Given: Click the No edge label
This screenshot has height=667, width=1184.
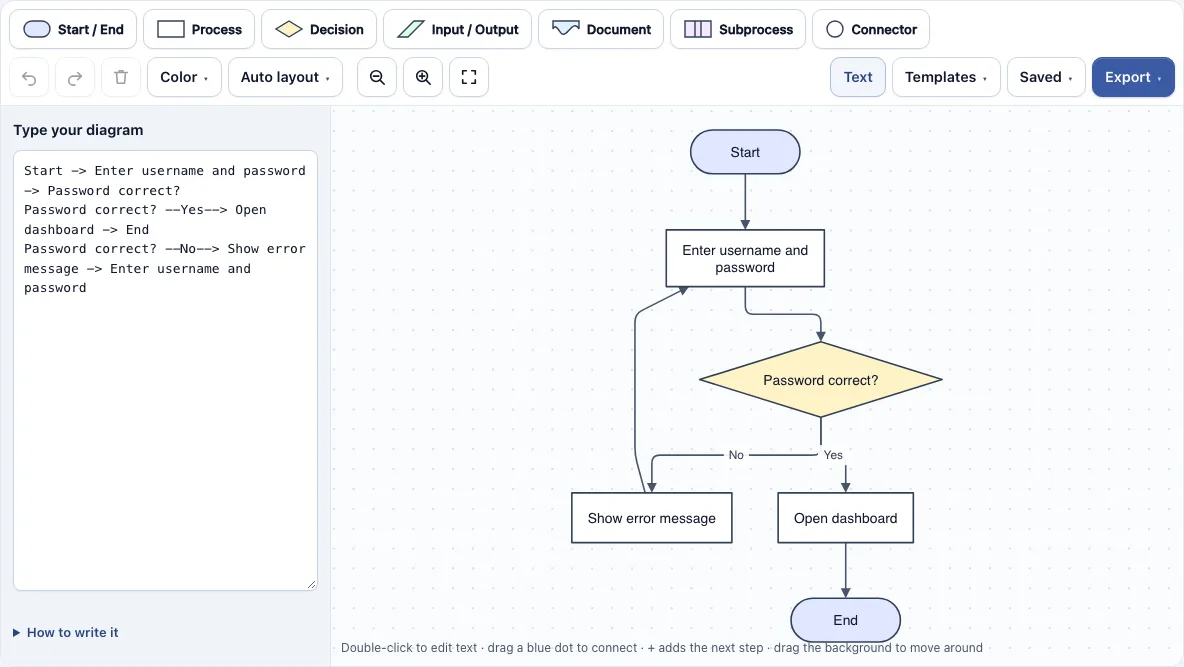Looking at the screenshot, I should [736, 455].
